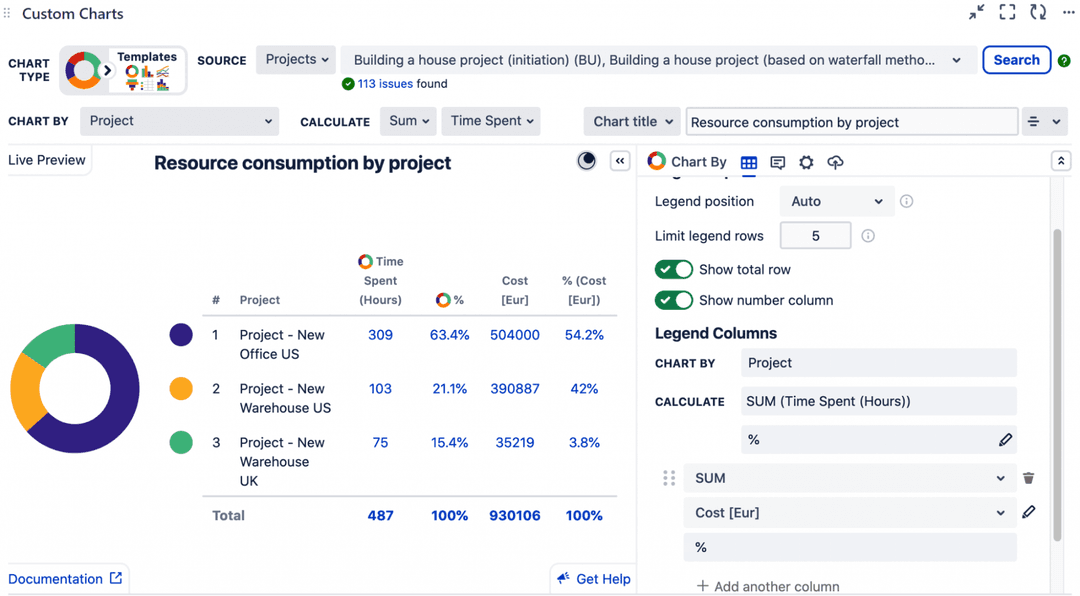Open the Projects source dropdown

(x=295, y=60)
